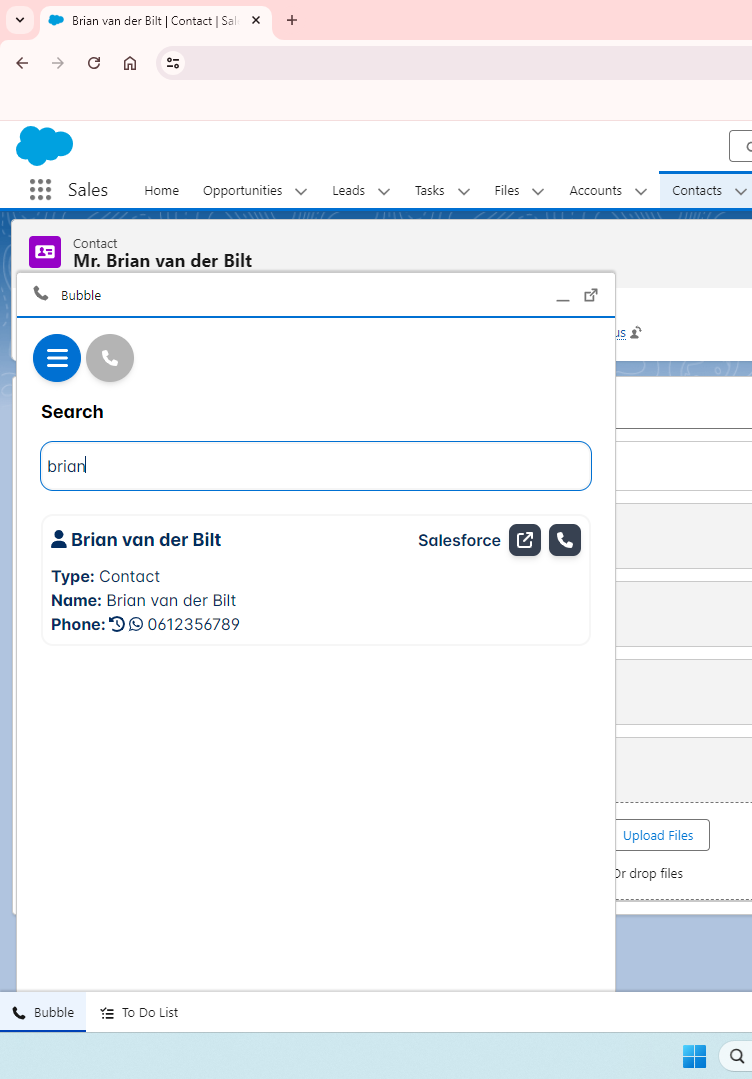This screenshot has height=1079, width=752.
Task: Expand the Opportunities tab dropdown chevron
Action: coord(301,191)
